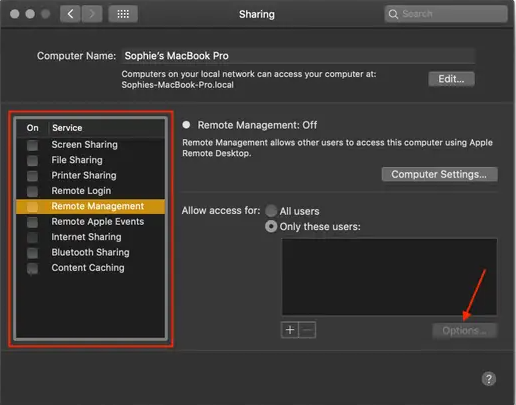Select Content Caching service row
The height and width of the screenshot is (405, 516).
[91, 268]
